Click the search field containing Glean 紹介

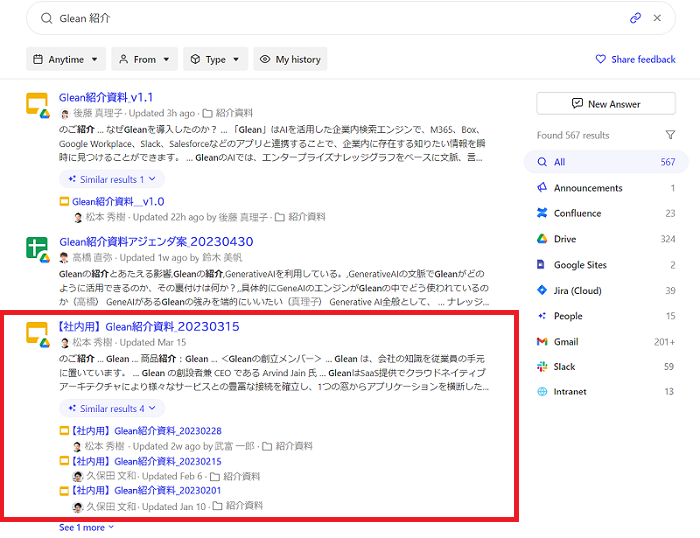pyautogui.click(x=330, y=18)
